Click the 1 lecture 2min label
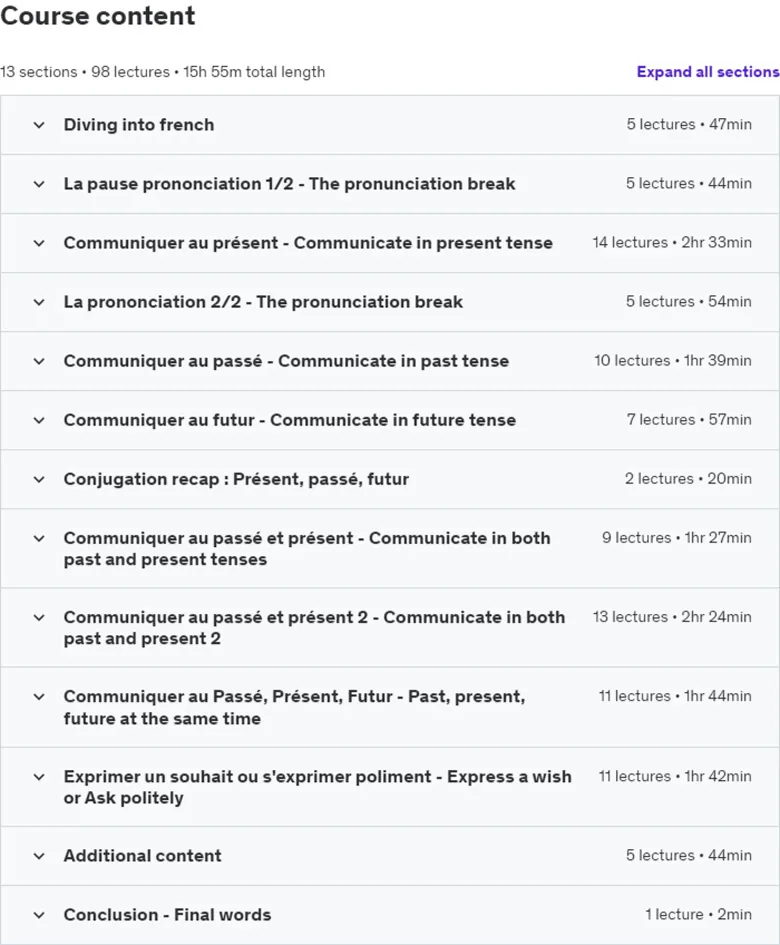780x945 pixels. tap(698, 914)
